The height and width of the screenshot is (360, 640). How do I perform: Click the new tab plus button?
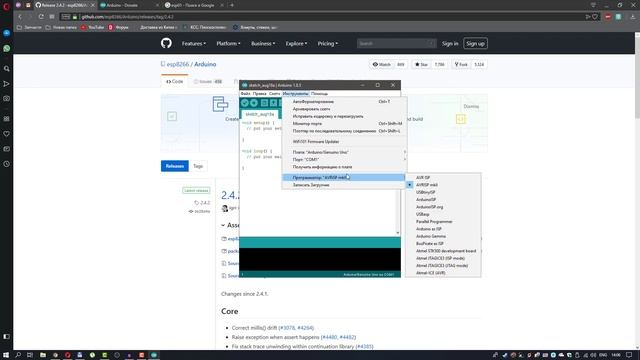(x=232, y=5)
